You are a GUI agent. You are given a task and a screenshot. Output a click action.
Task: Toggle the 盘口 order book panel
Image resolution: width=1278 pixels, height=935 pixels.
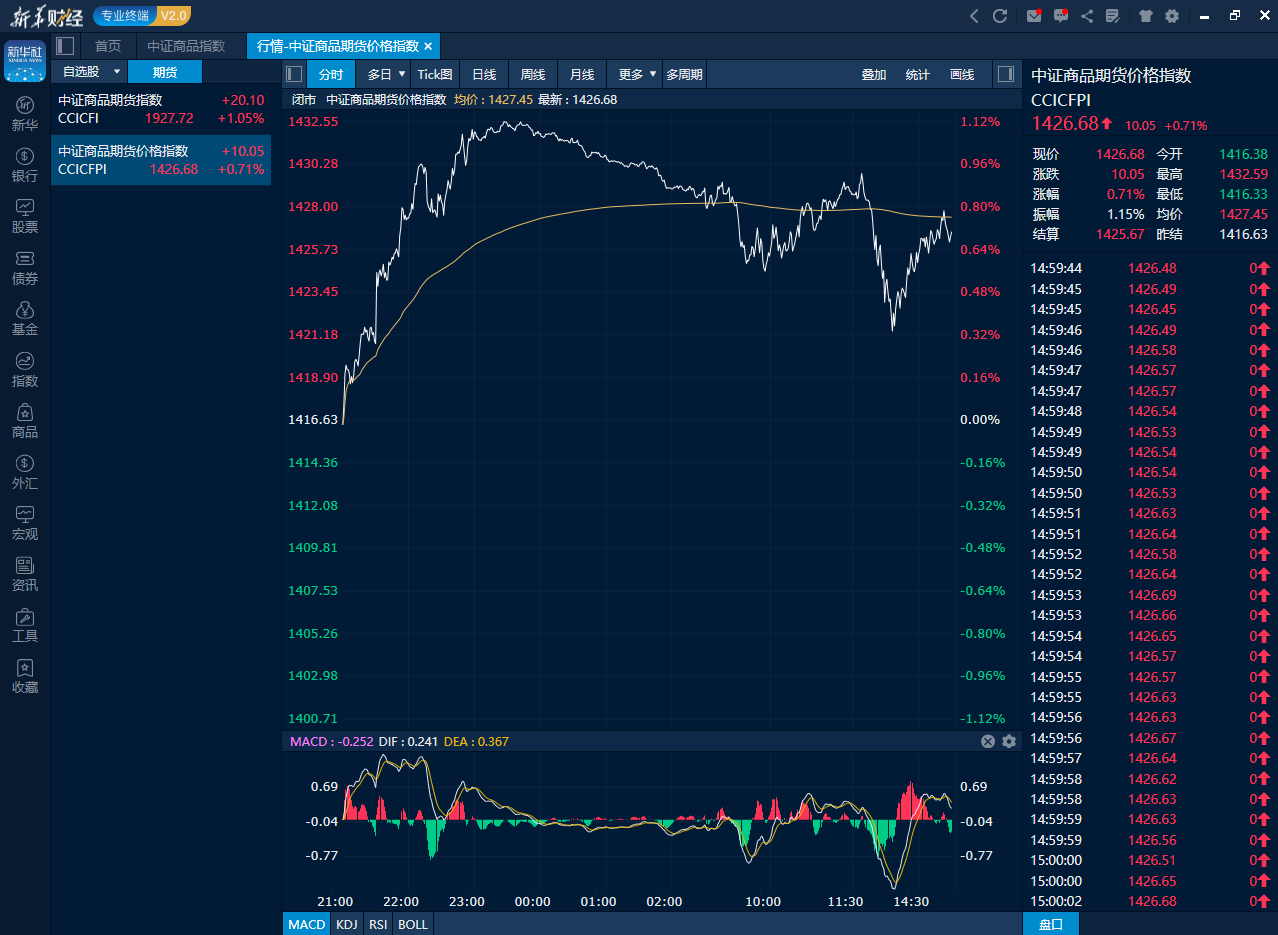coord(1051,923)
